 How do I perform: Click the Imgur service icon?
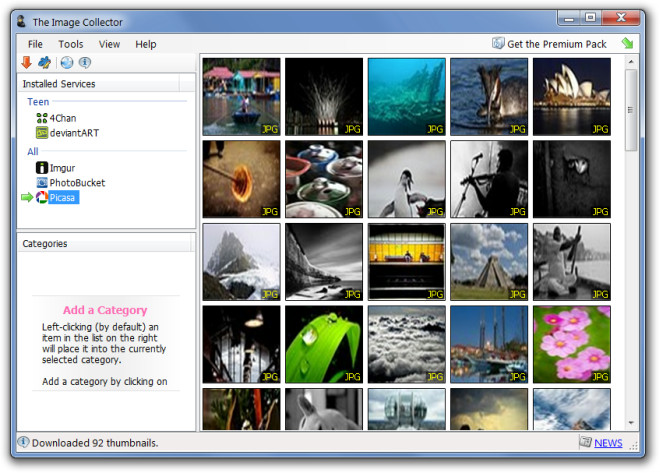click(x=42, y=167)
